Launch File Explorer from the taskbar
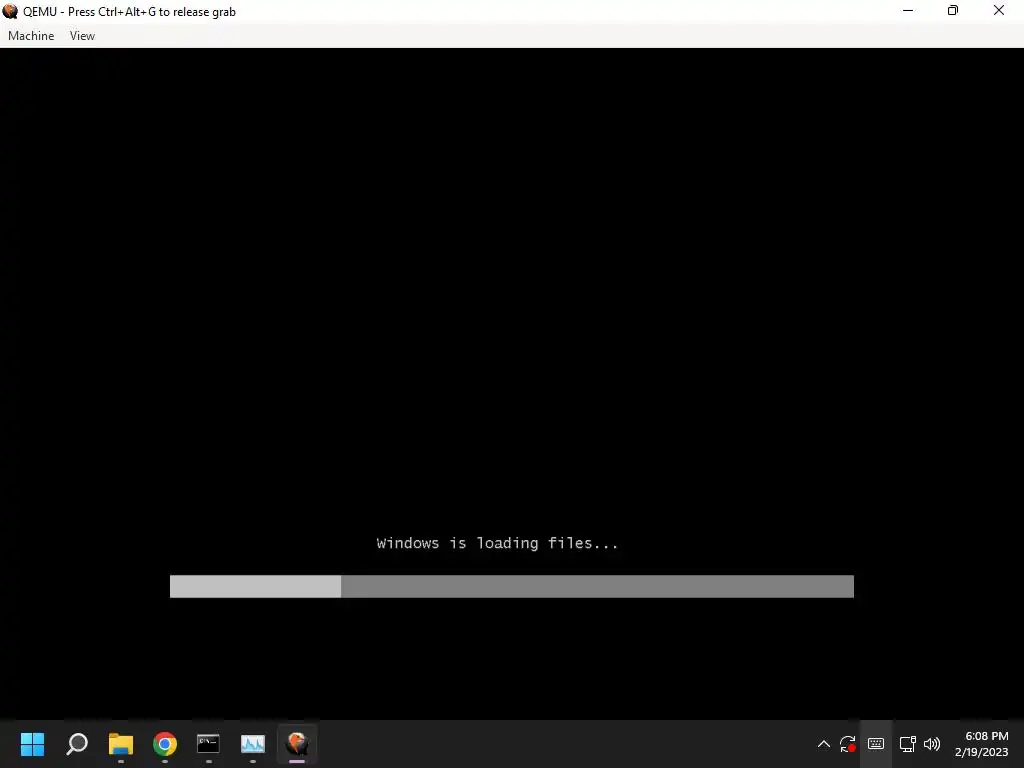The height and width of the screenshot is (768, 1024). (121, 744)
